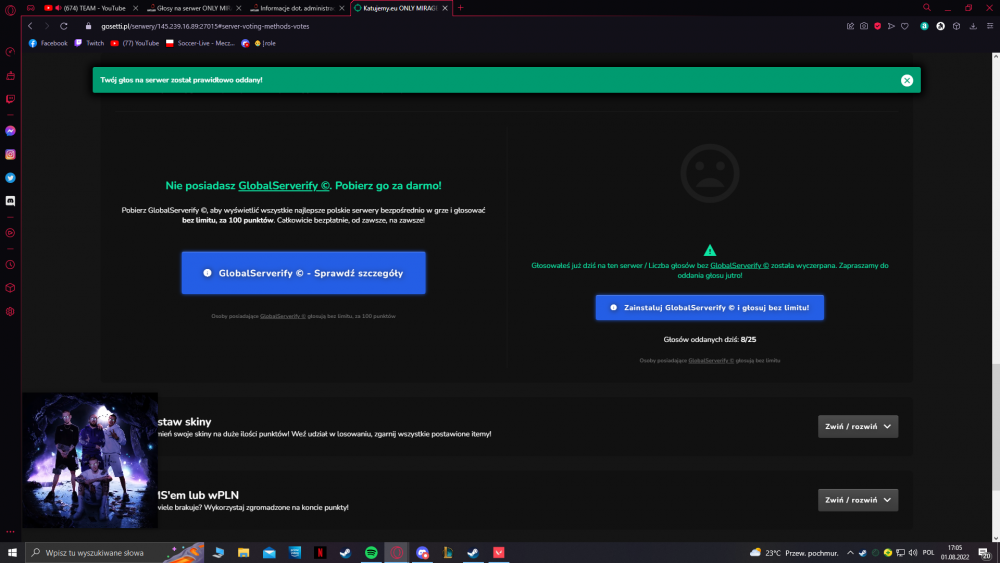Dismiss the green vote success notification
The height and width of the screenshot is (563, 1000).
click(x=906, y=80)
